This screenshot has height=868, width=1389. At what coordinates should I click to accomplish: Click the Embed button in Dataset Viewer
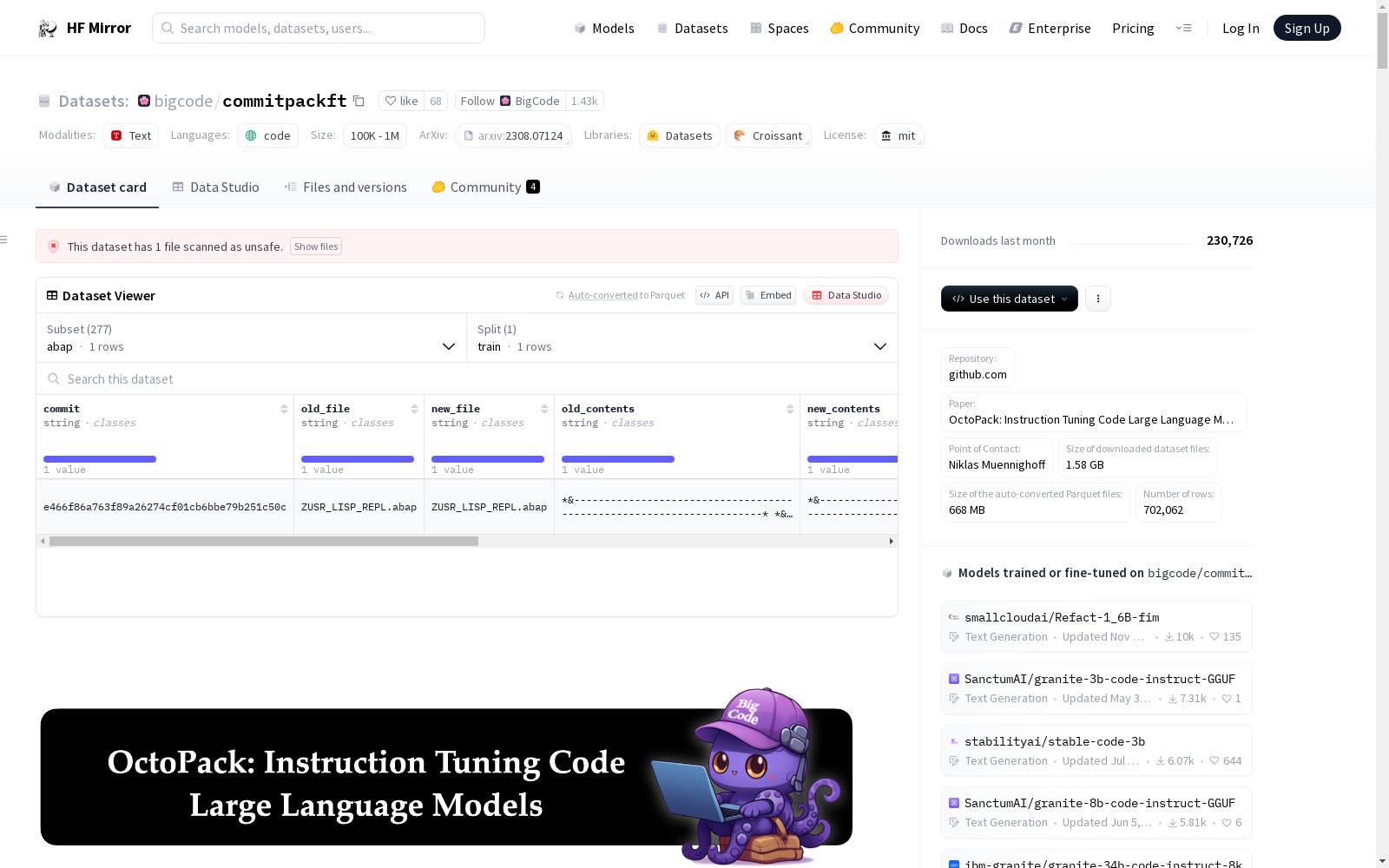coord(768,295)
